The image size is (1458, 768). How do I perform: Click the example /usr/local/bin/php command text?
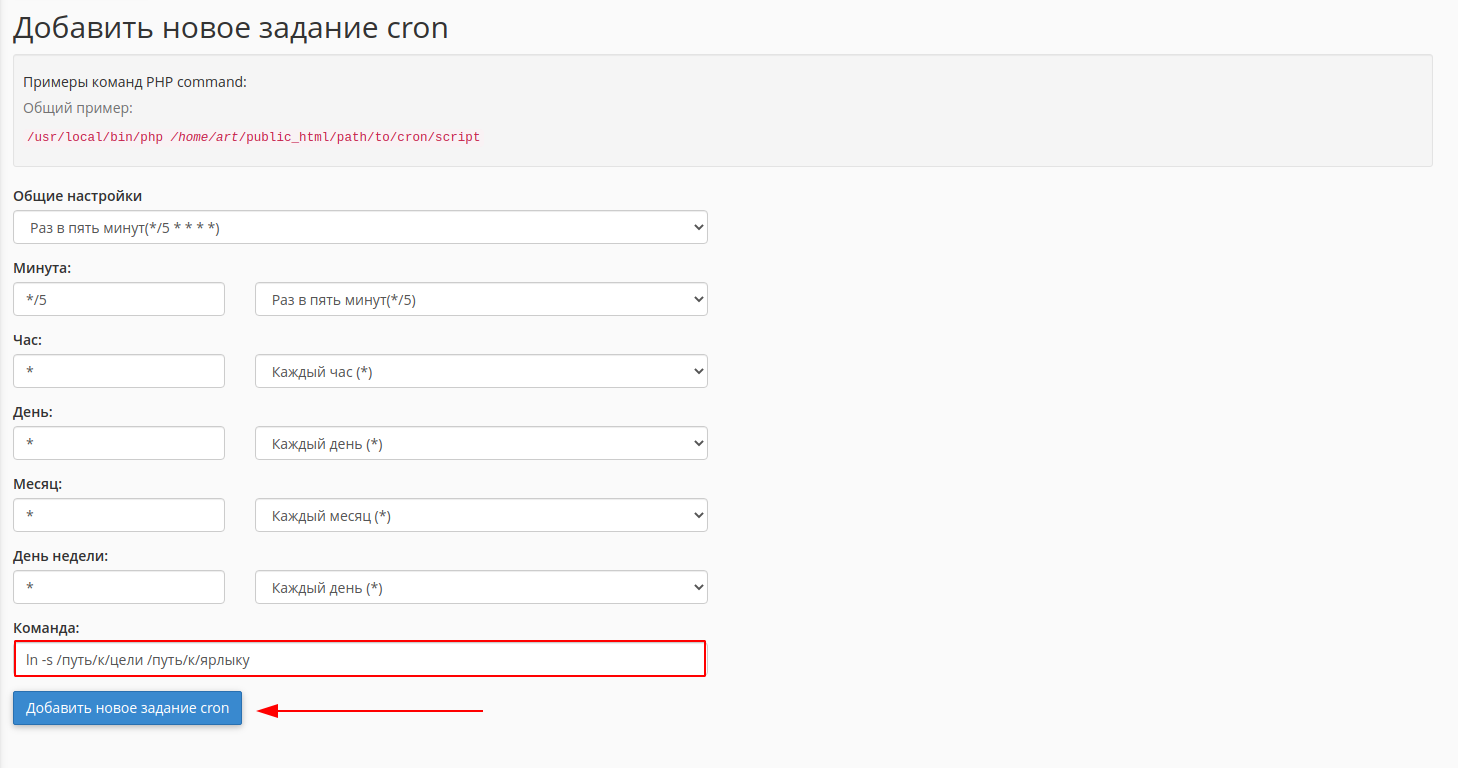(x=253, y=137)
